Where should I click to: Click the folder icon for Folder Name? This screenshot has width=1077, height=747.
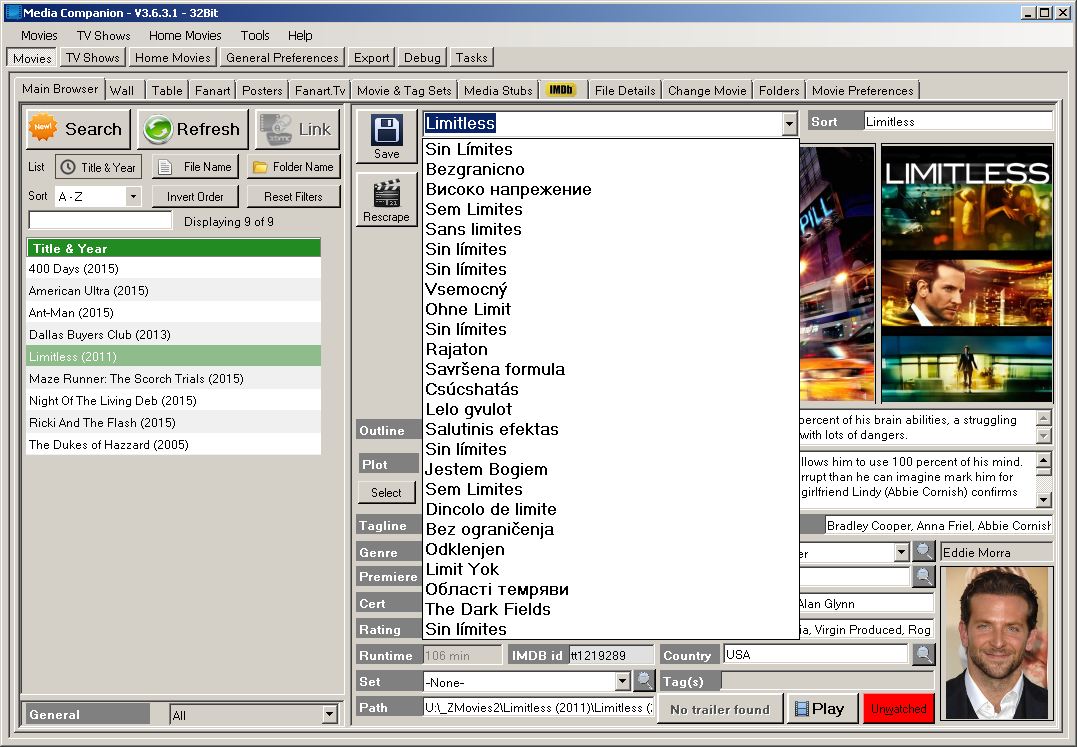260,167
